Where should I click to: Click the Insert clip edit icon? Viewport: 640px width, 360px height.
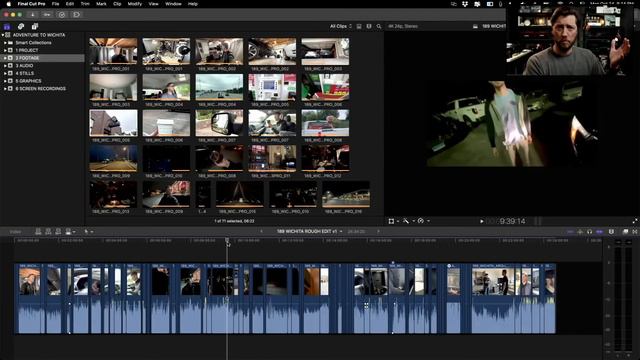click(x=48, y=231)
